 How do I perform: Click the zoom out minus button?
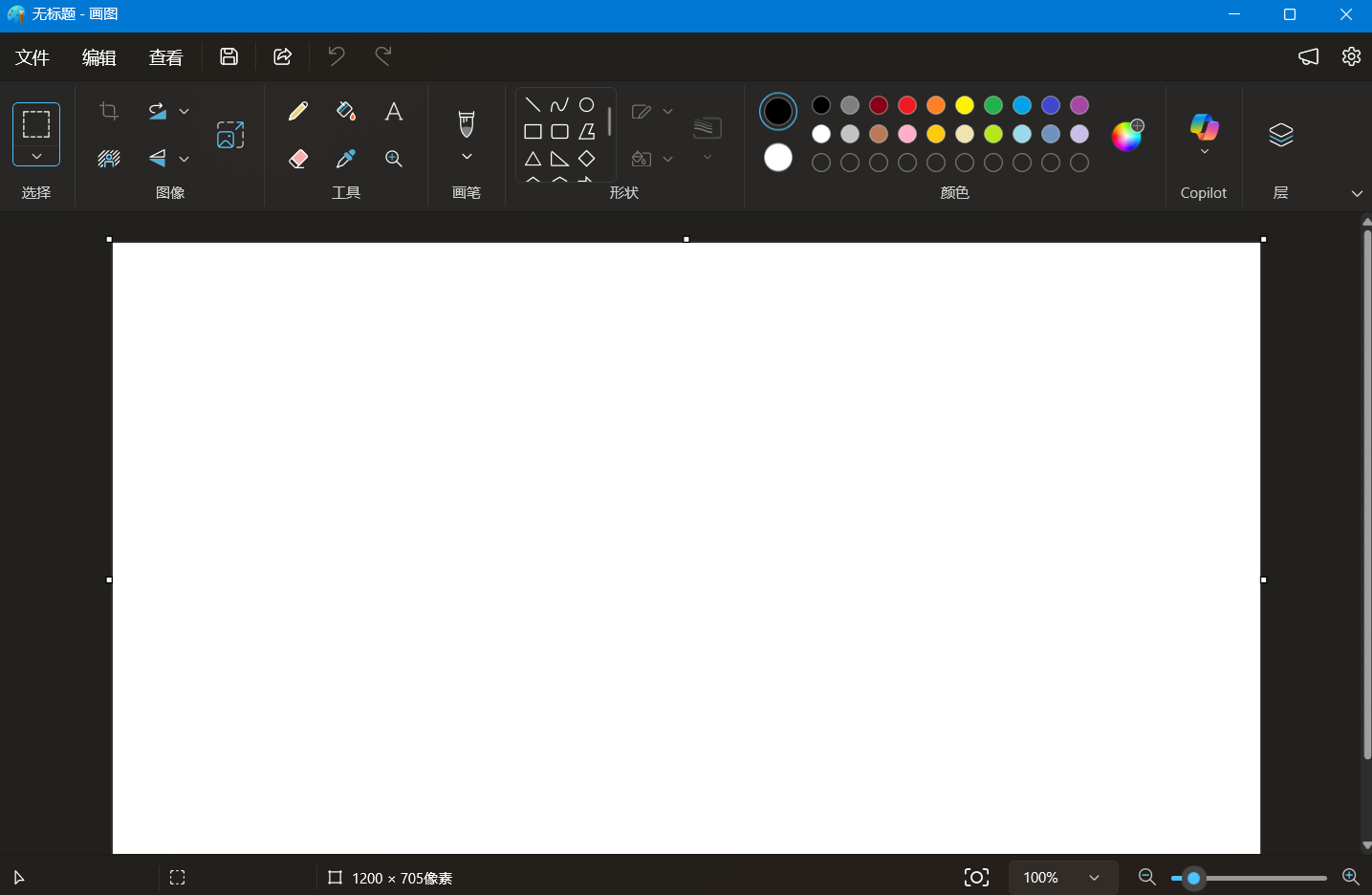pos(1147,877)
